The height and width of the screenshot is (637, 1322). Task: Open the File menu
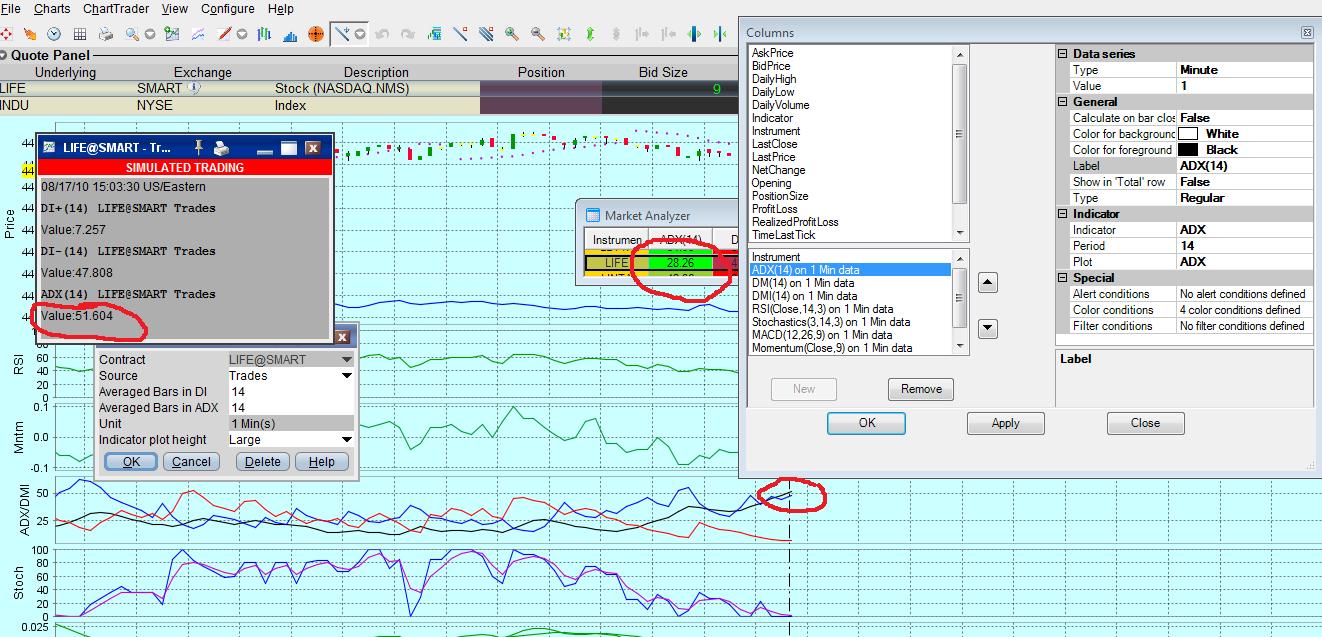pyautogui.click(x=10, y=8)
